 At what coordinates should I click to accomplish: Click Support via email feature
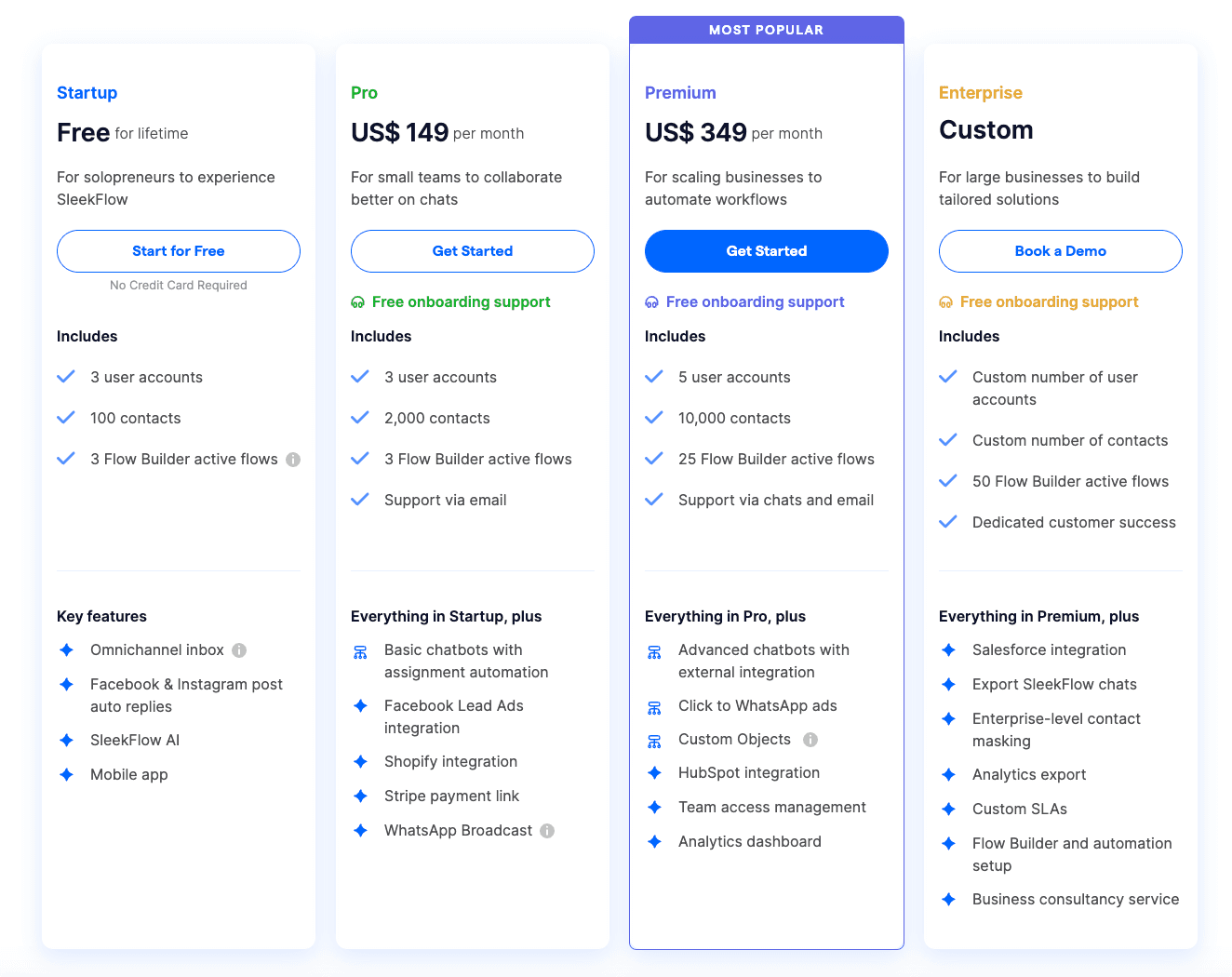pyautogui.click(x=446, y=501)
